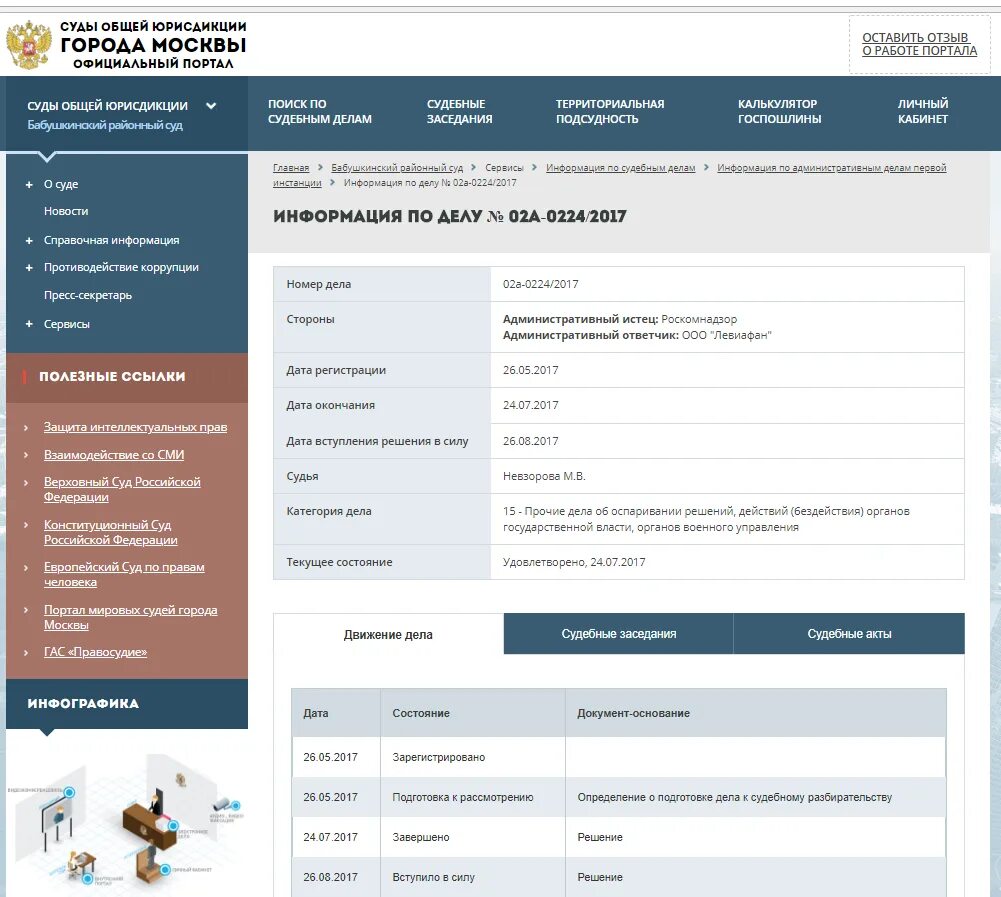The width and height of the screenshot is (1001, 897).
Task: Click 'Бабушкинский районный суд' under court selector
Action: [105, 125]
